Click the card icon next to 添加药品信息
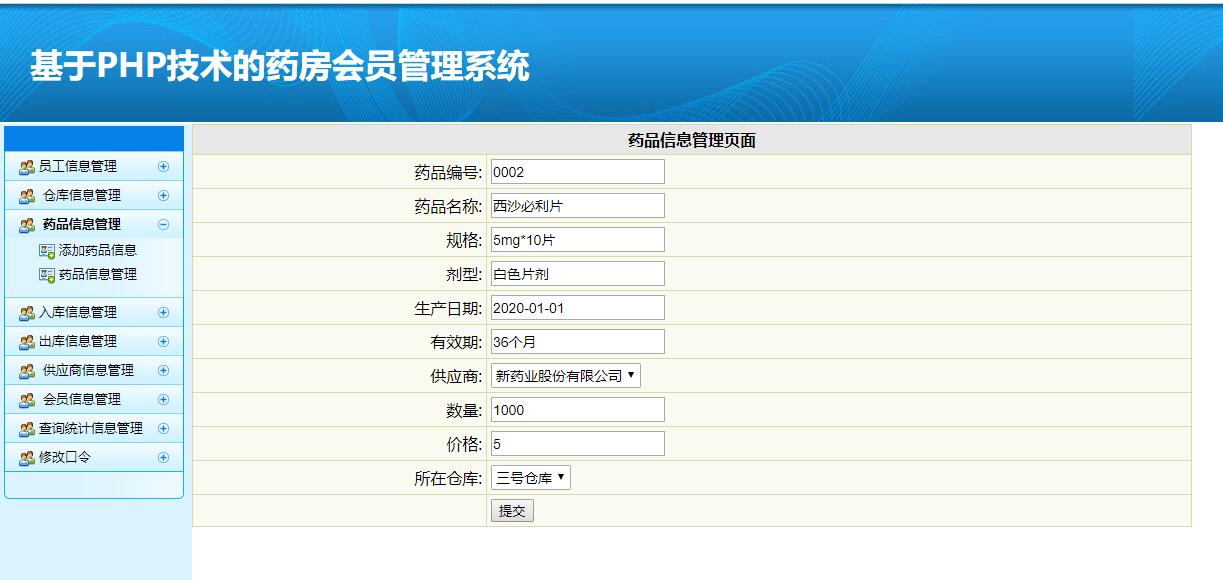Screen dimensions: 1223x580 pos(47,251)
